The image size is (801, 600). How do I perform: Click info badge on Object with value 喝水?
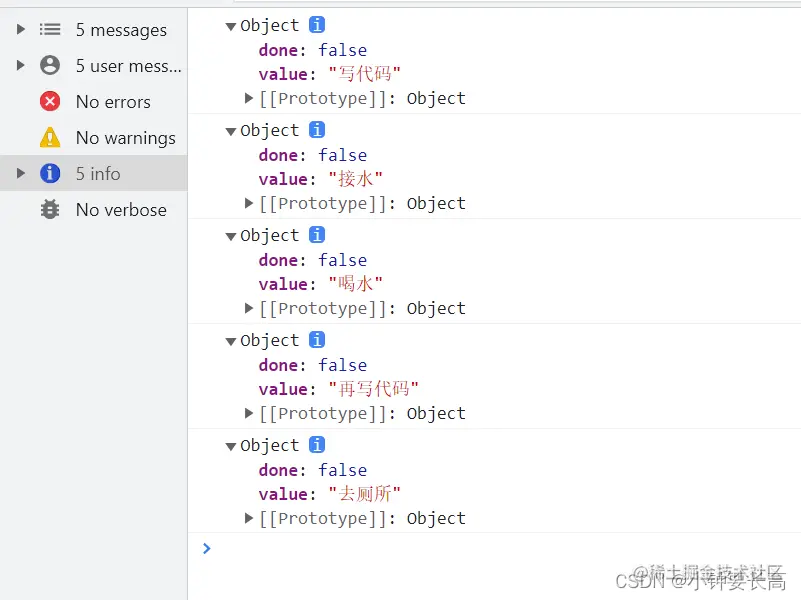point(317,235)
